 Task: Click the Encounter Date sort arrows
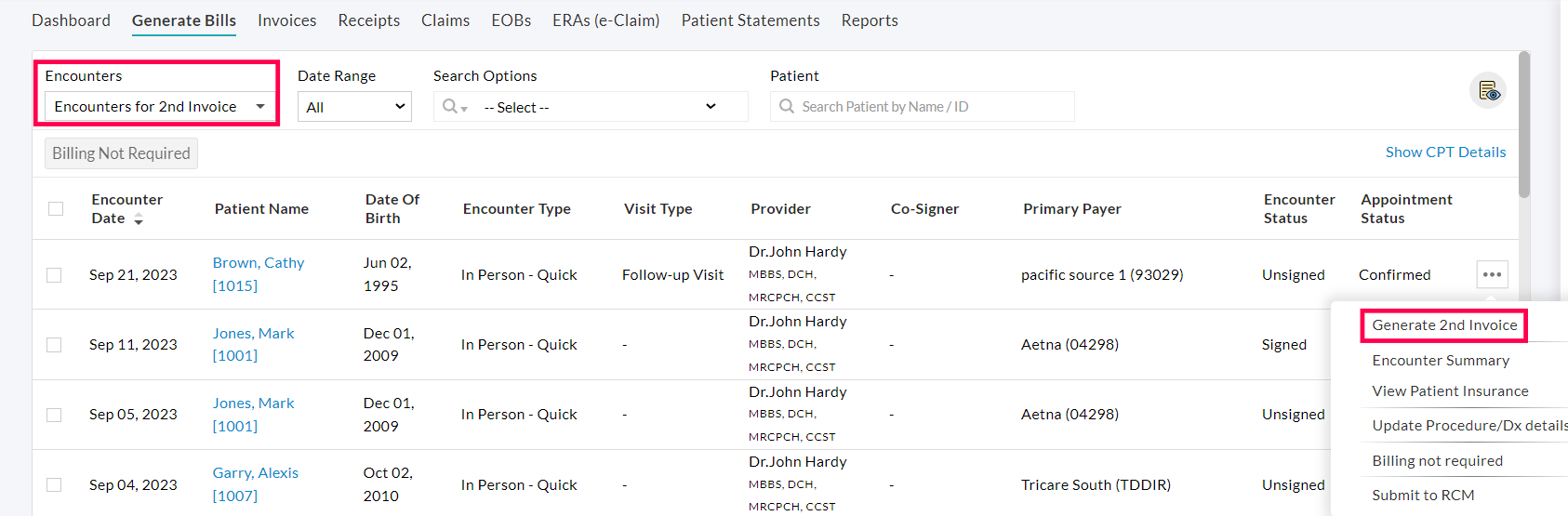139,219
